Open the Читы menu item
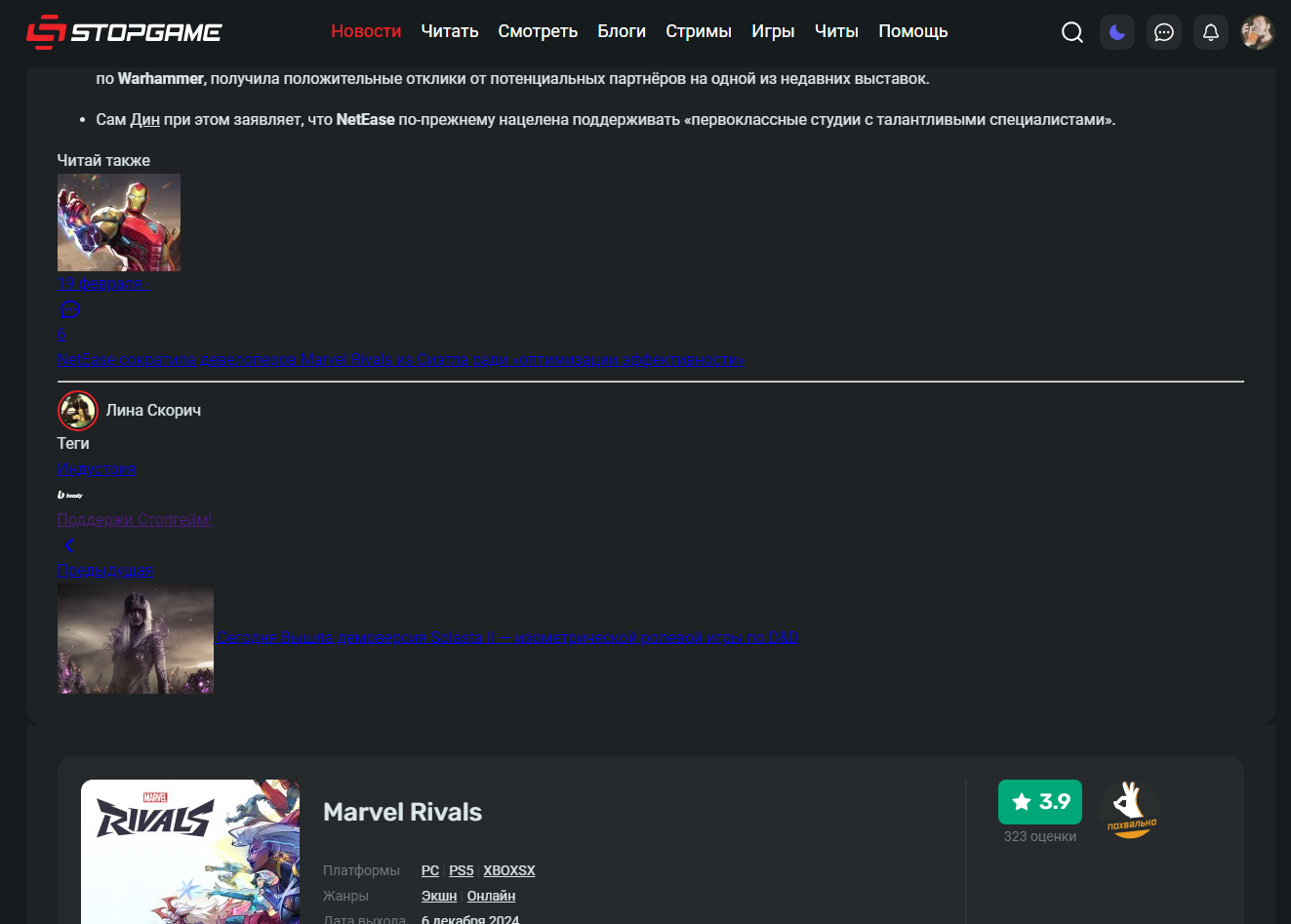Screen dimensions: 1291x924 pos(836,31)
